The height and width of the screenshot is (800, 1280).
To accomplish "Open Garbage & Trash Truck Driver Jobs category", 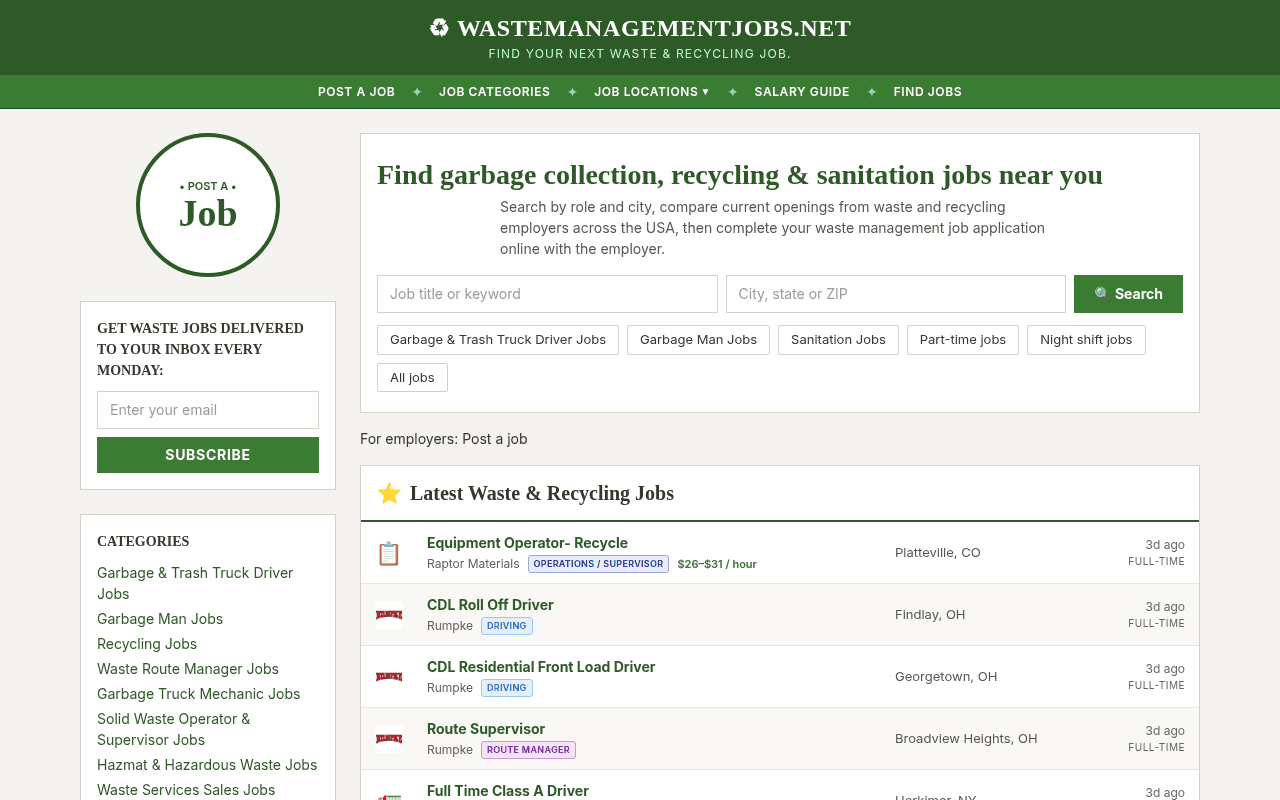I will [x=195, y=583].
